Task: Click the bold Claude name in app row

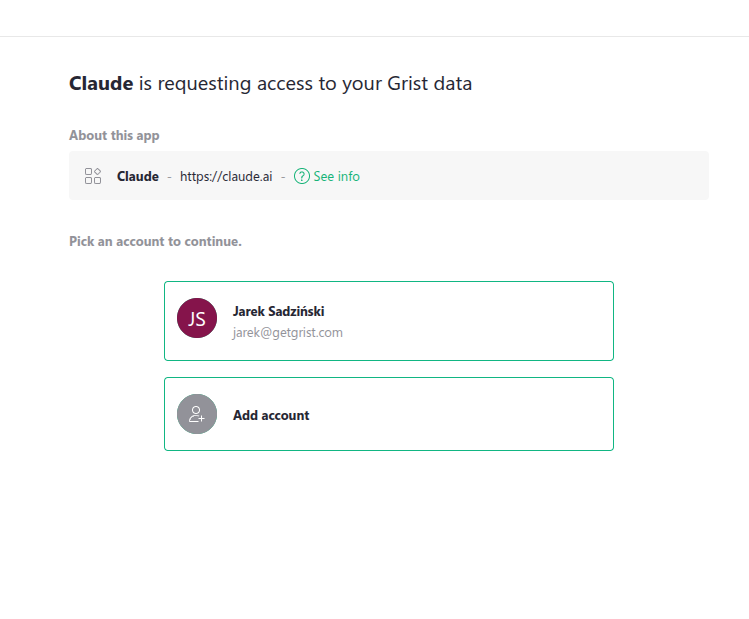Action: click(138, 176)
